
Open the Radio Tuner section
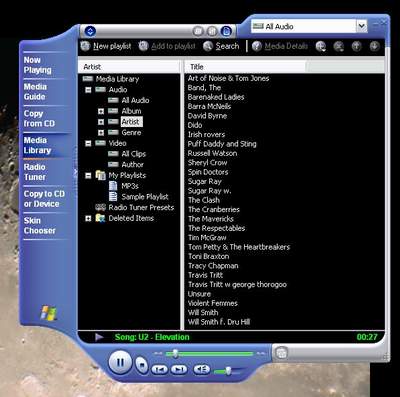35,172
